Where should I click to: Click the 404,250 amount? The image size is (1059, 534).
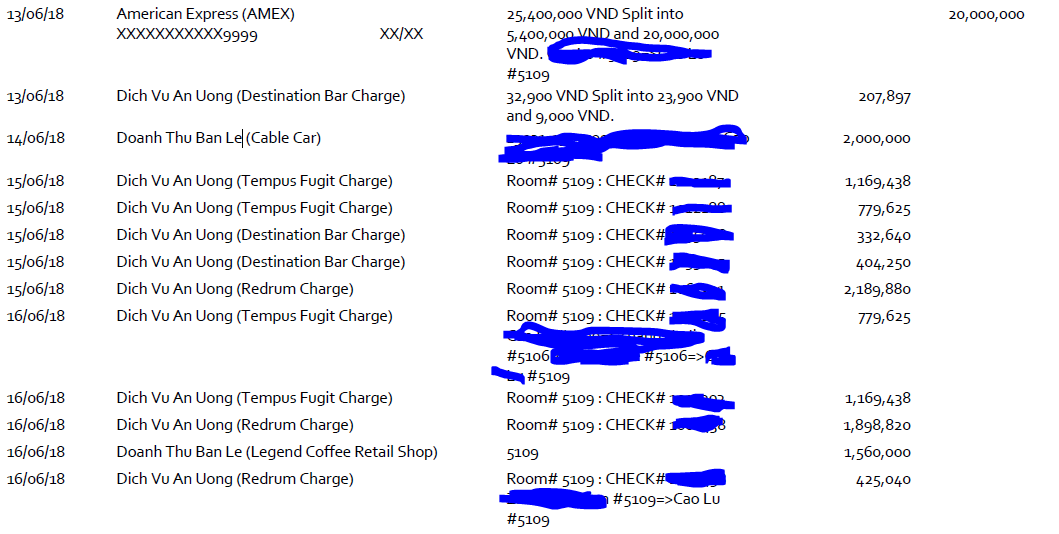pyautogui.click(x=885, y=263)
